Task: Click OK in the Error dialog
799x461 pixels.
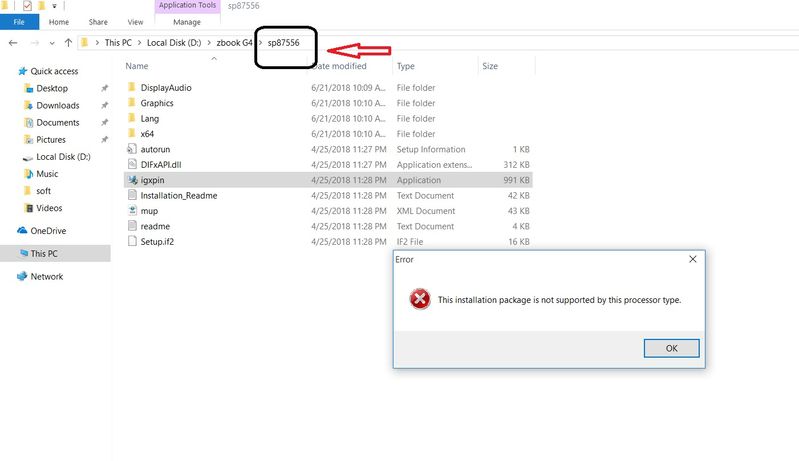Action: [x=672, y=348]
